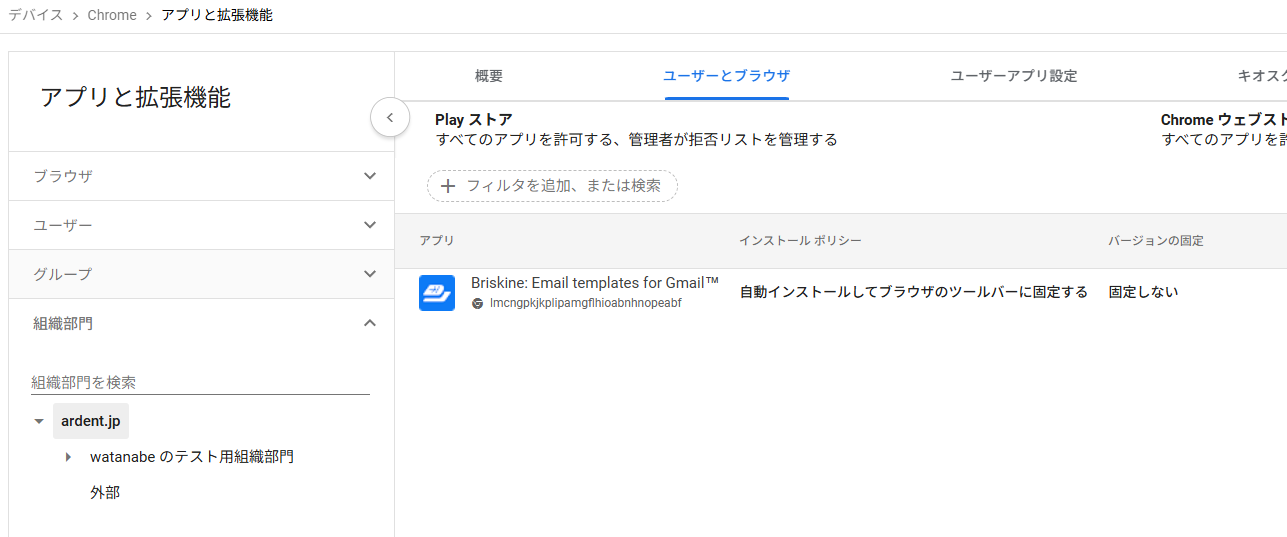Viewport: 1287px width, 537px height.
Task: Expand watanabe のテスト用組織部門 tree arrow
Action: pyautogui.click(x=68, y=457)
